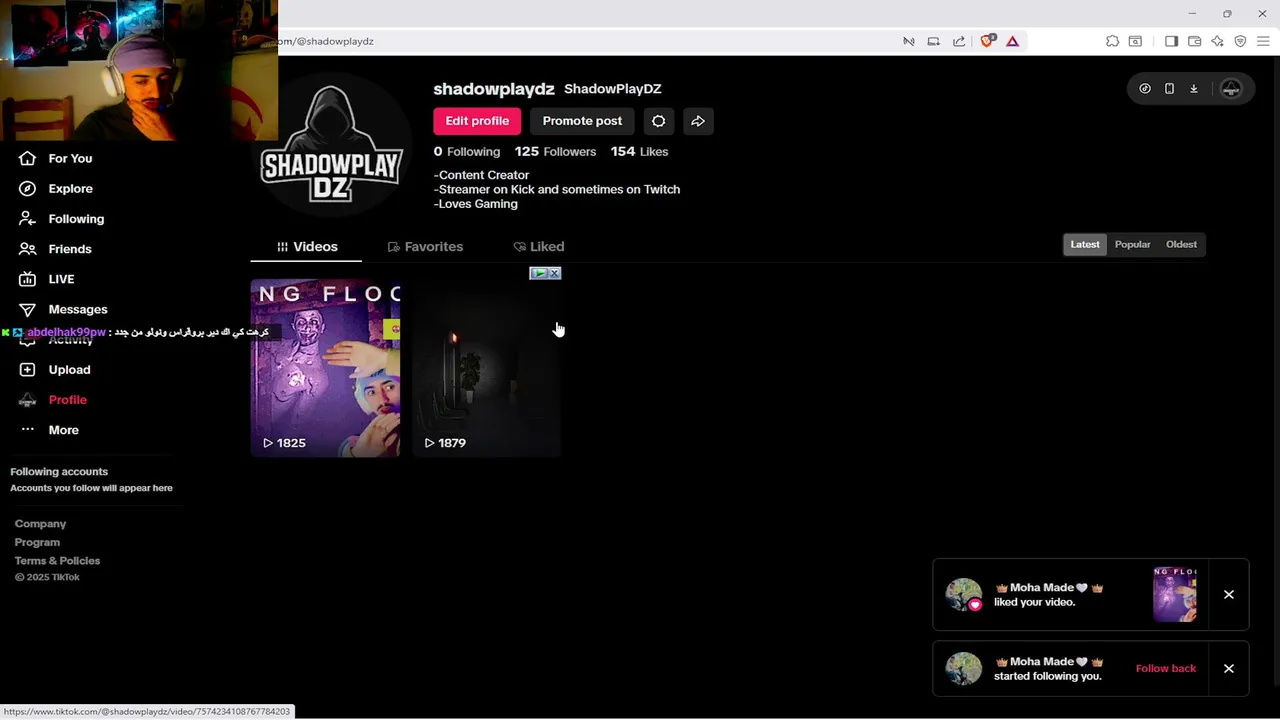Viewport: 1280px width, 720px height.
Task: Open the Brave Wallet icon
Action: pyautogui.click(x=1194, y=41)
